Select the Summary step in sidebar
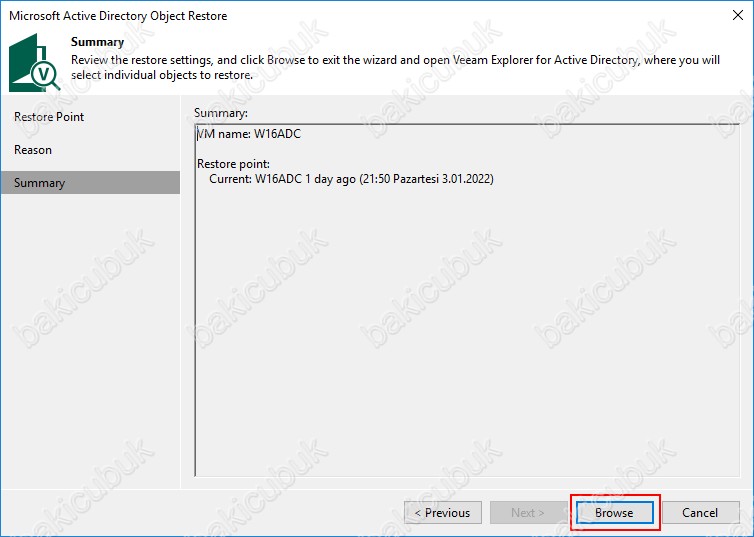Image resolution: width=754 pixels, height=537 pixels. (x=90, y=183)
